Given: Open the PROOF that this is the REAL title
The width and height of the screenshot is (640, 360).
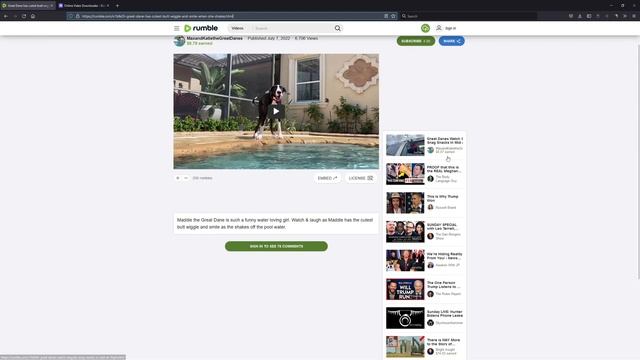Looking at the screenshot, I should pyautogui.click(x=444, y=169).
